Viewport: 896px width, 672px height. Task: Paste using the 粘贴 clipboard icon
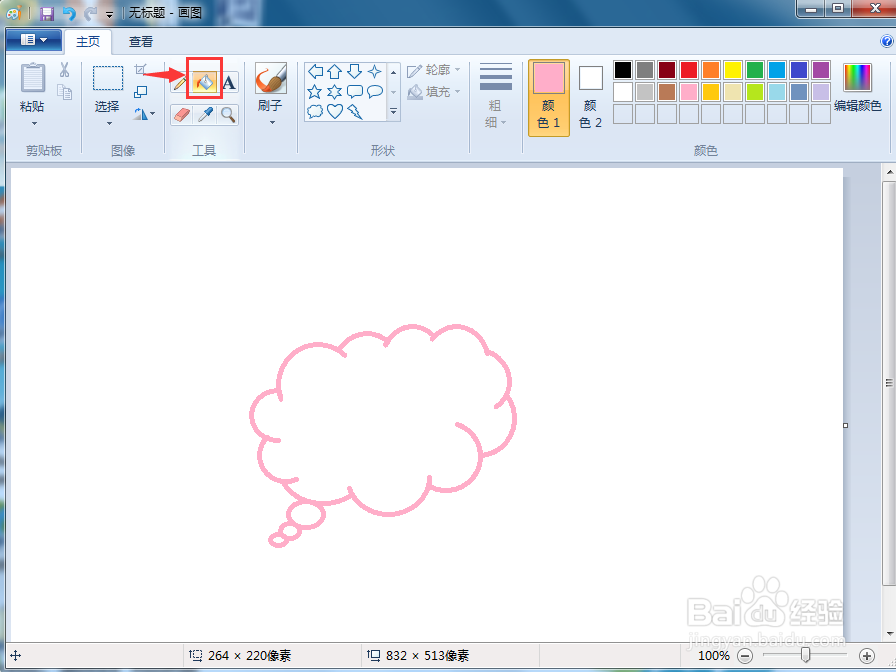[33, 78]
